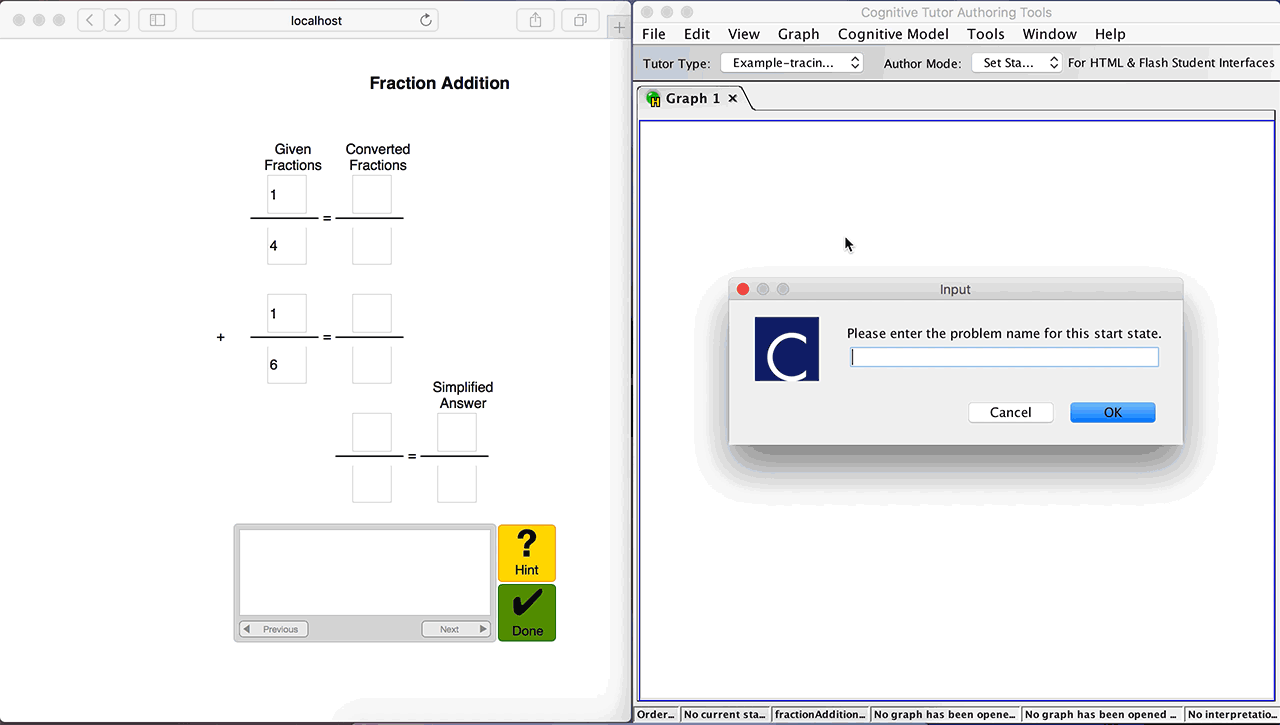The height and width of the screenshot is (725, 1280).
Task: Open the Graph menu
Action: 798,33
